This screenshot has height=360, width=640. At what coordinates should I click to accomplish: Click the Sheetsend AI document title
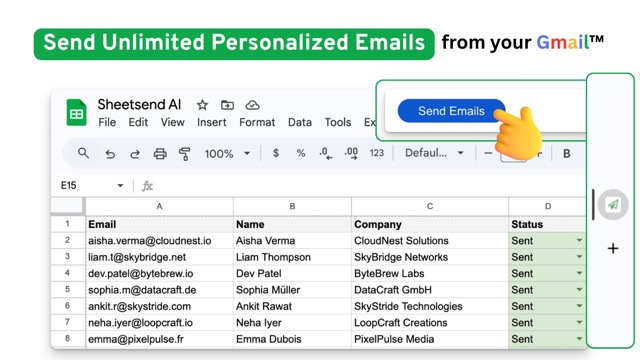139,104
